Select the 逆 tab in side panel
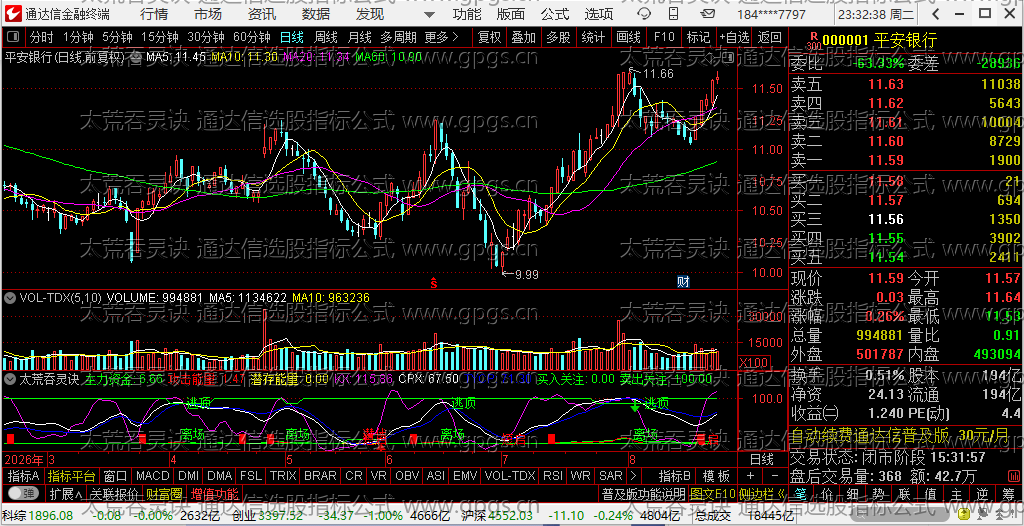Viewport: 1024px width, 526px height. (x=982, y=493)
